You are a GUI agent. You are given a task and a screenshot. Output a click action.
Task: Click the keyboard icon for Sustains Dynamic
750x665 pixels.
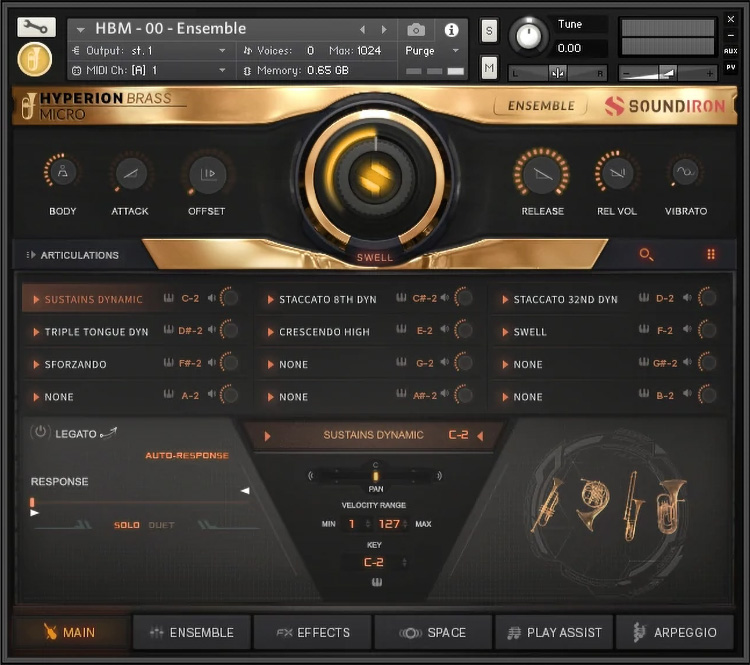point(168,298)
